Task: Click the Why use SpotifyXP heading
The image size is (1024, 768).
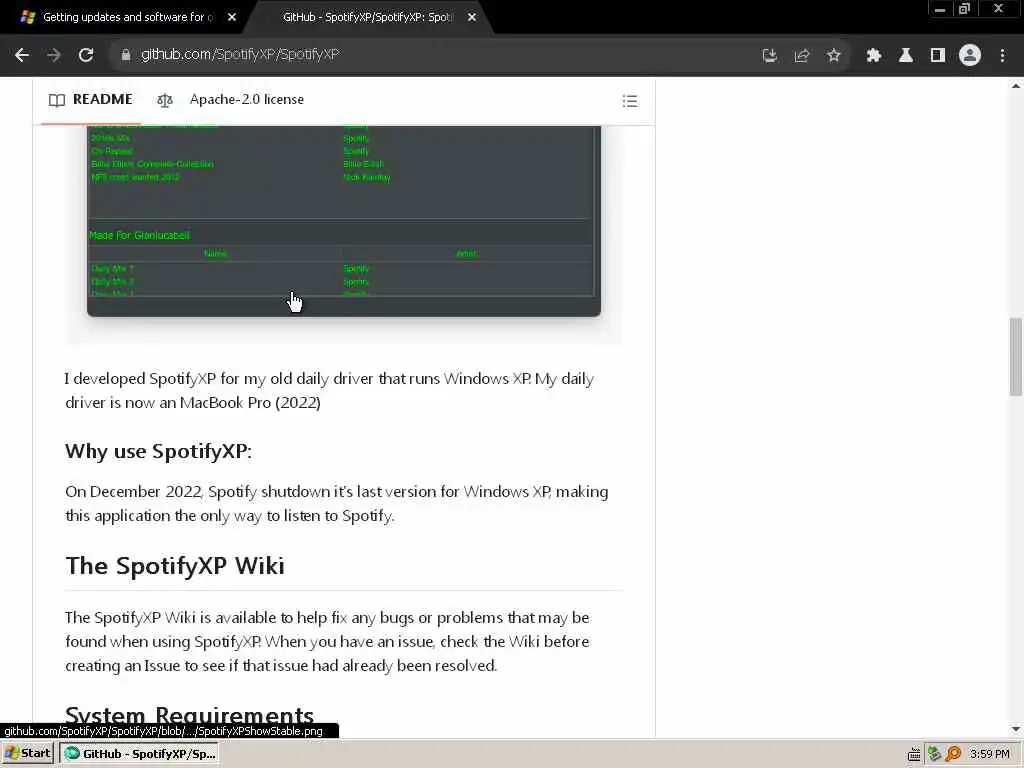Action: coord(159,451)
